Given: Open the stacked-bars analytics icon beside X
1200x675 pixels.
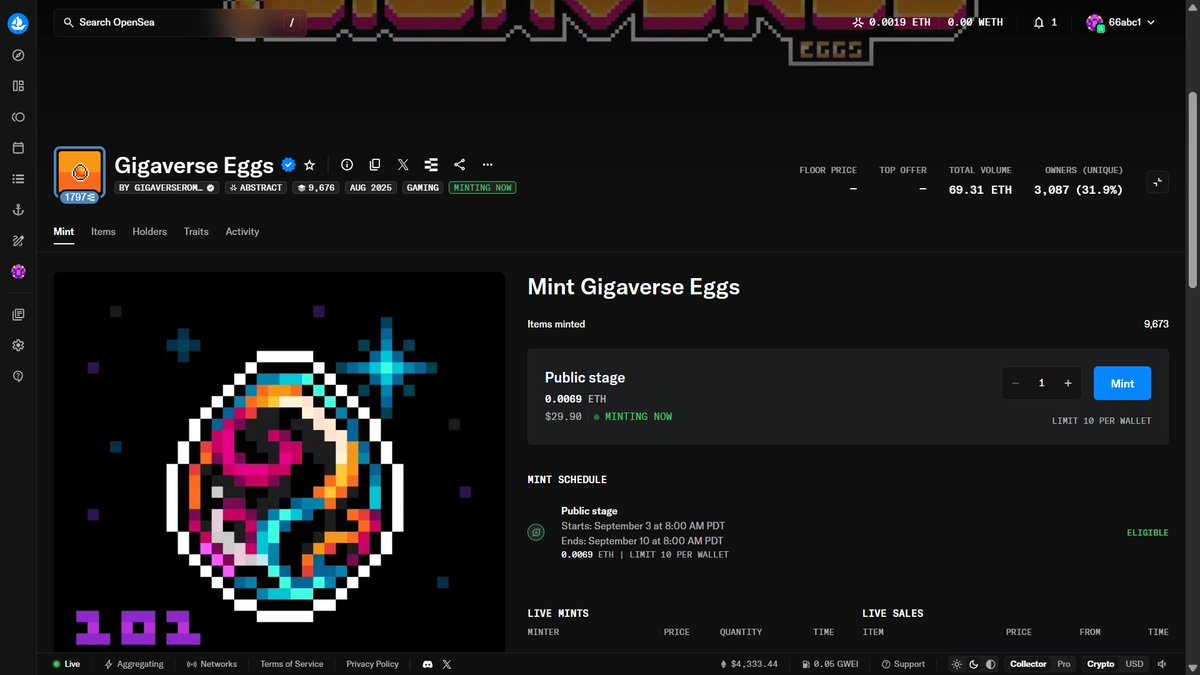Looking at the screenshot, I should (431, 165).
